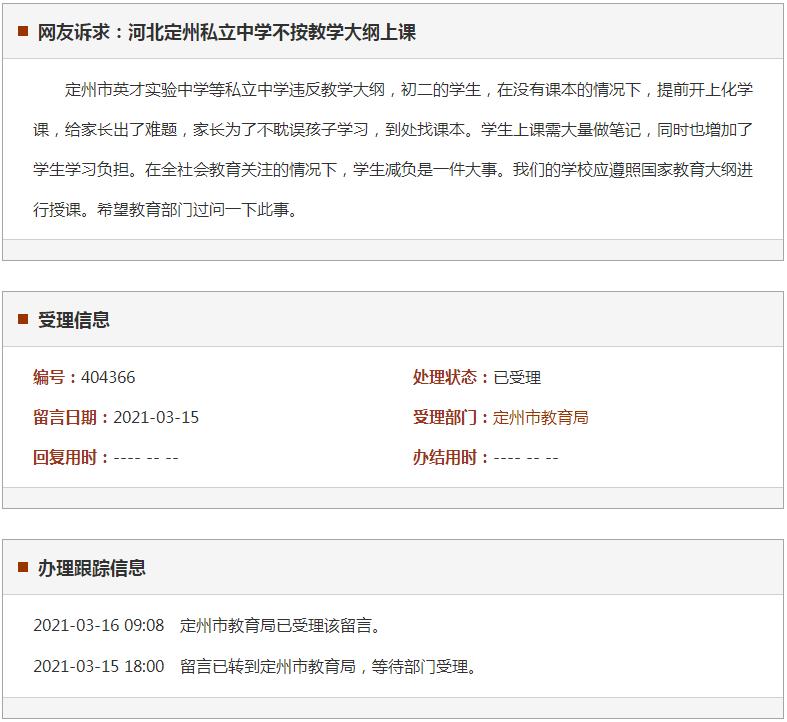Click the 办结用时 field label

click(x=450, y=458)
